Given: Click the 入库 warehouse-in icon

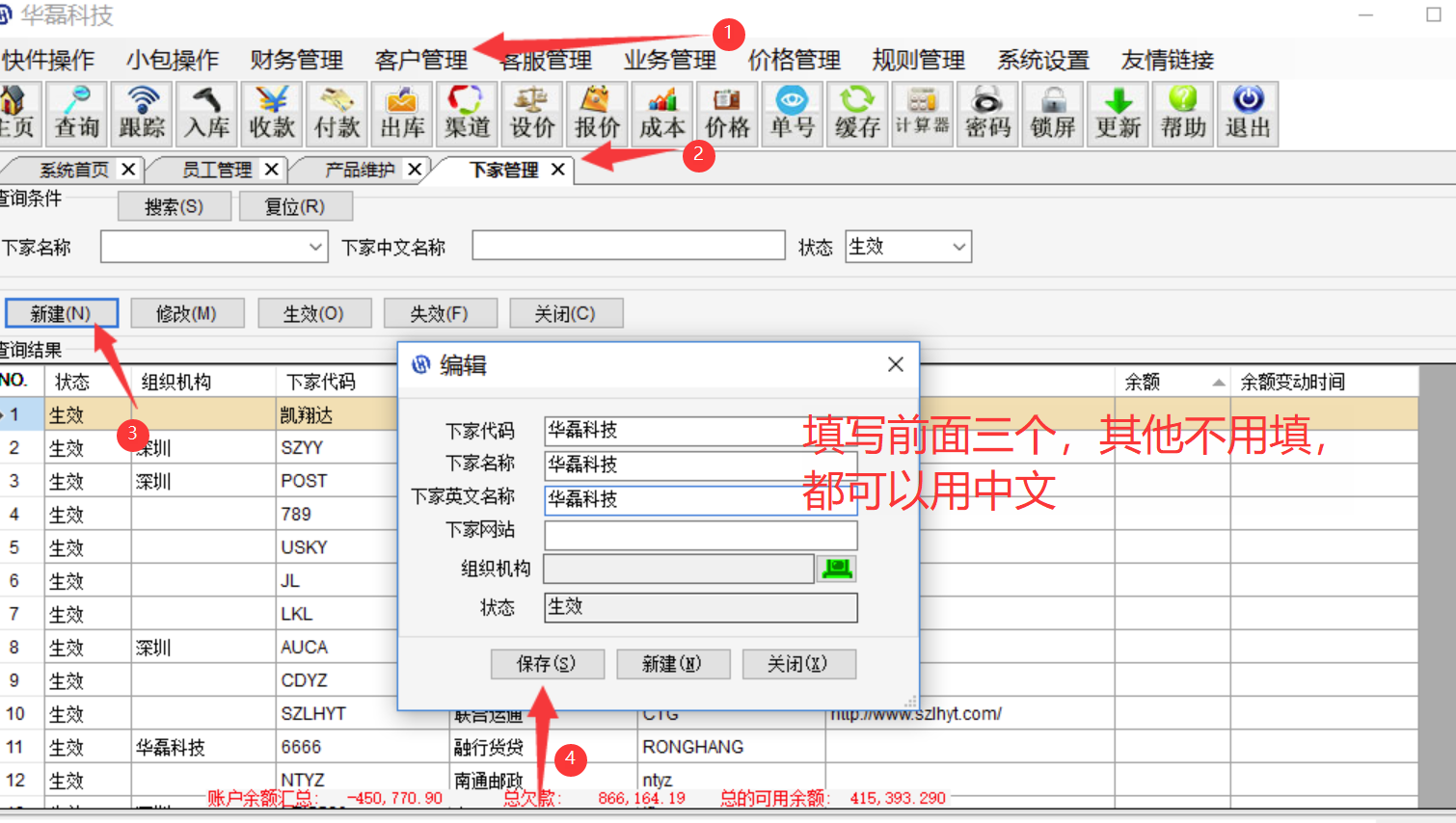Looking at the screenshot, I should [x=206, y=114].
